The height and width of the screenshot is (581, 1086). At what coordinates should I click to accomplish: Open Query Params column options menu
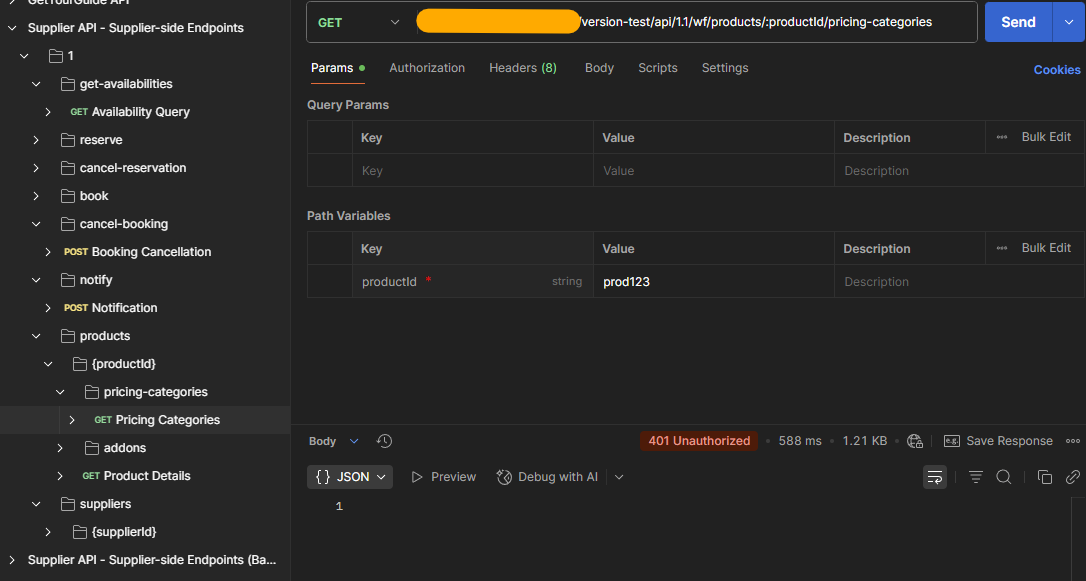pos(1002,137)
